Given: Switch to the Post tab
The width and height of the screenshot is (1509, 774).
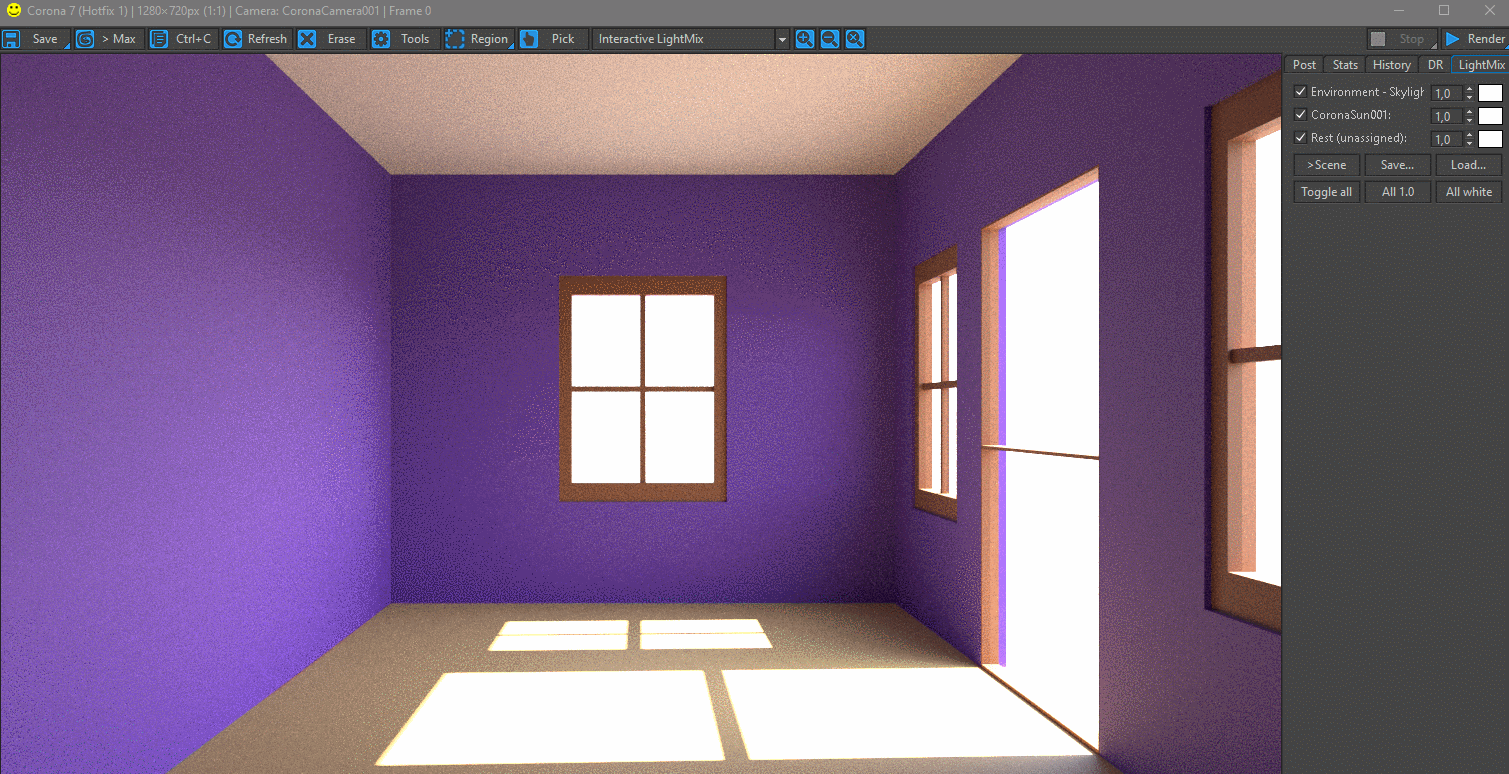Looking at the screenshot, I should point(1304,65).
